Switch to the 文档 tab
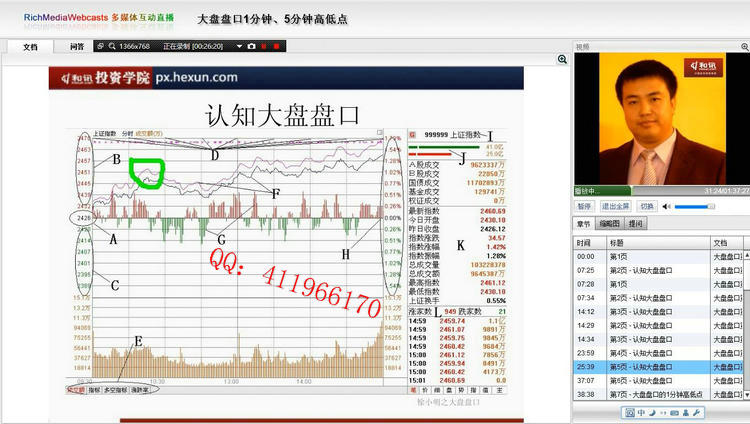 [30, 47]
